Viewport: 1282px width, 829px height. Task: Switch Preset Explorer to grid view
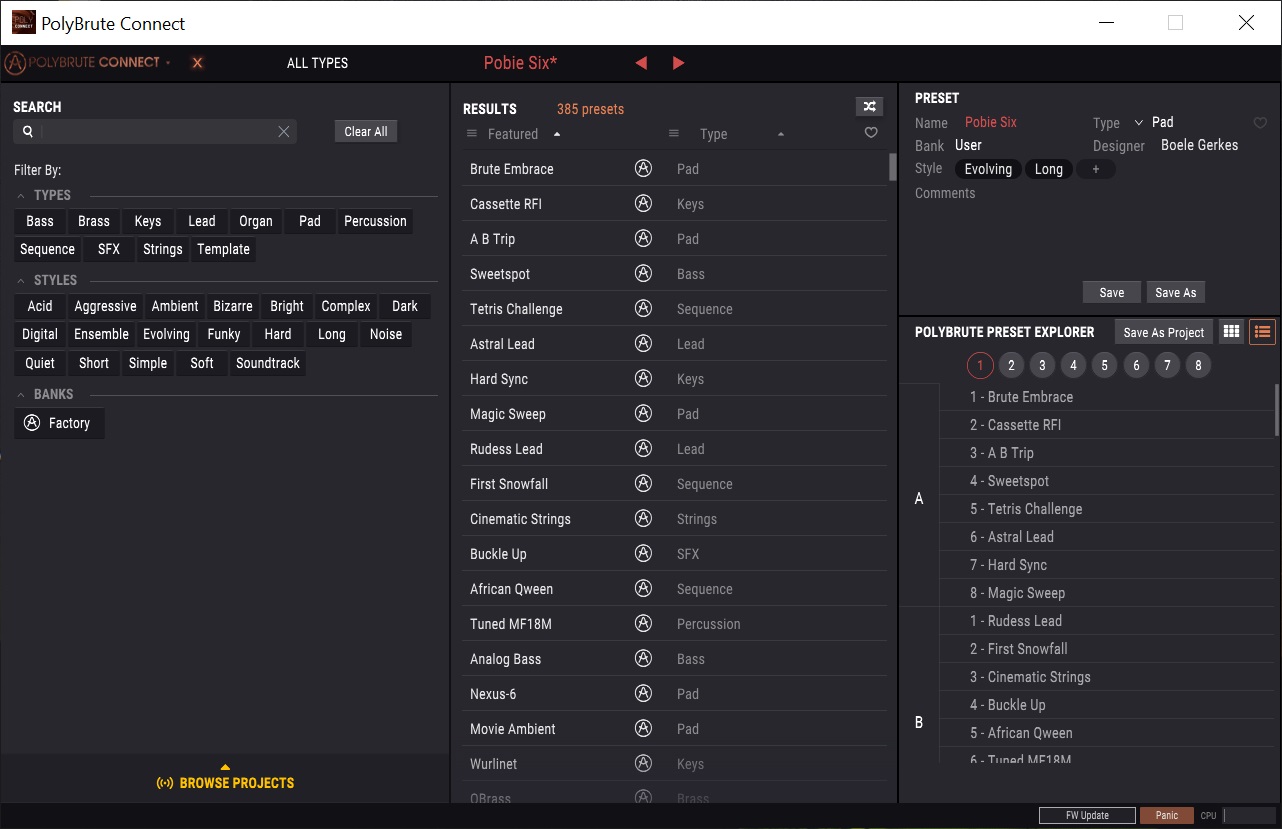(x=1230, y=331)
